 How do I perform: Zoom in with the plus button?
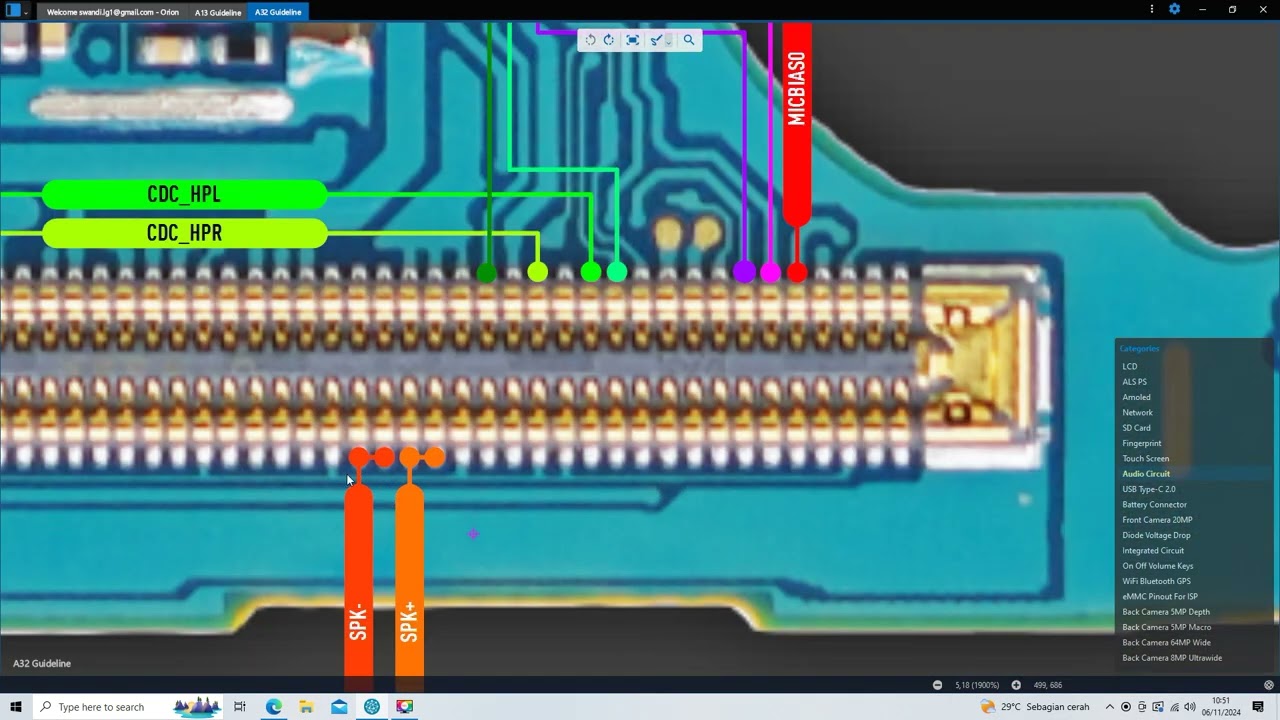coord(1016,685)
